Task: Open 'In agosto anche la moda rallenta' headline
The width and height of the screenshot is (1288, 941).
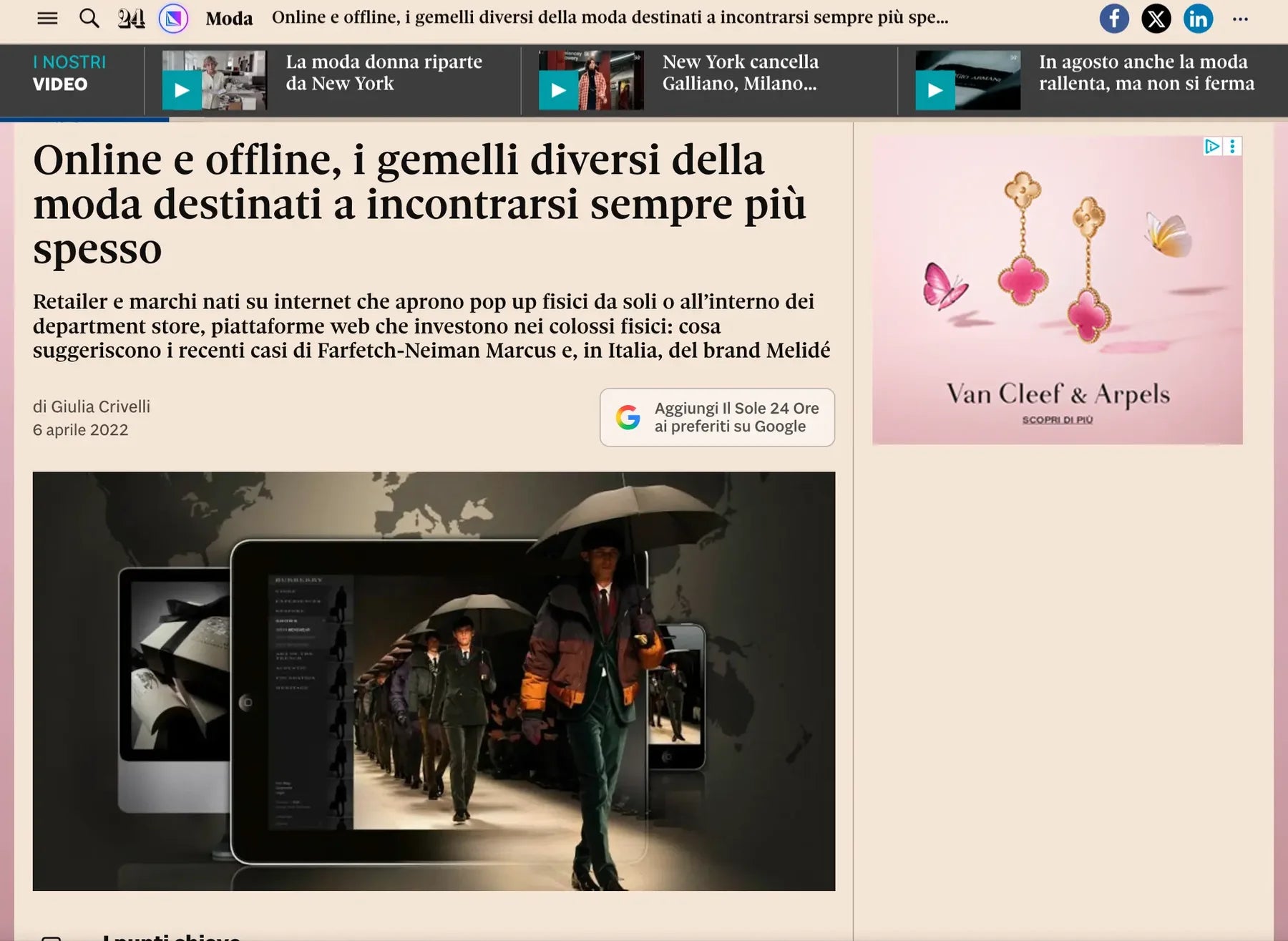Action: [x=1146, y=72]
